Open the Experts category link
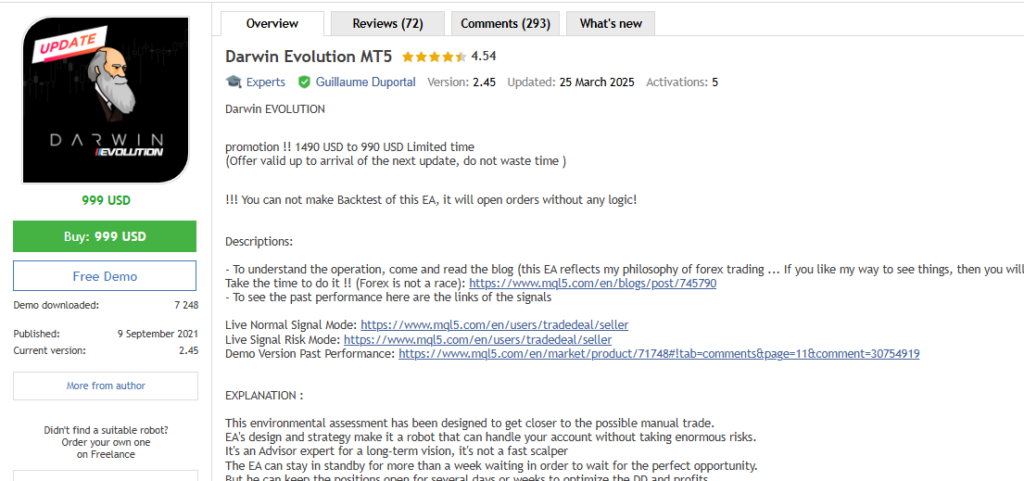 point(265,82)
